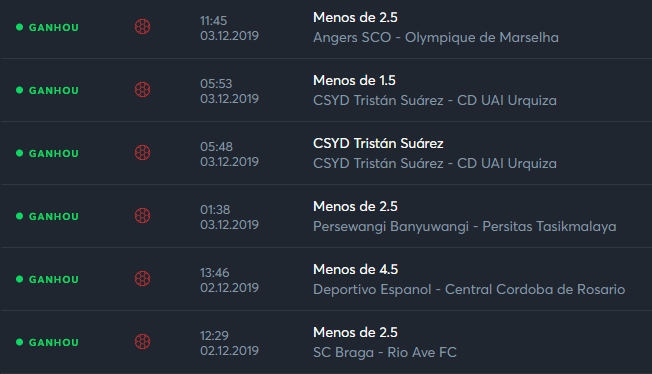The width and height of the screenshot is (652, 374).
Task: Select the Menos de 4.5 bet selection
Action: [x=356, y=269]
